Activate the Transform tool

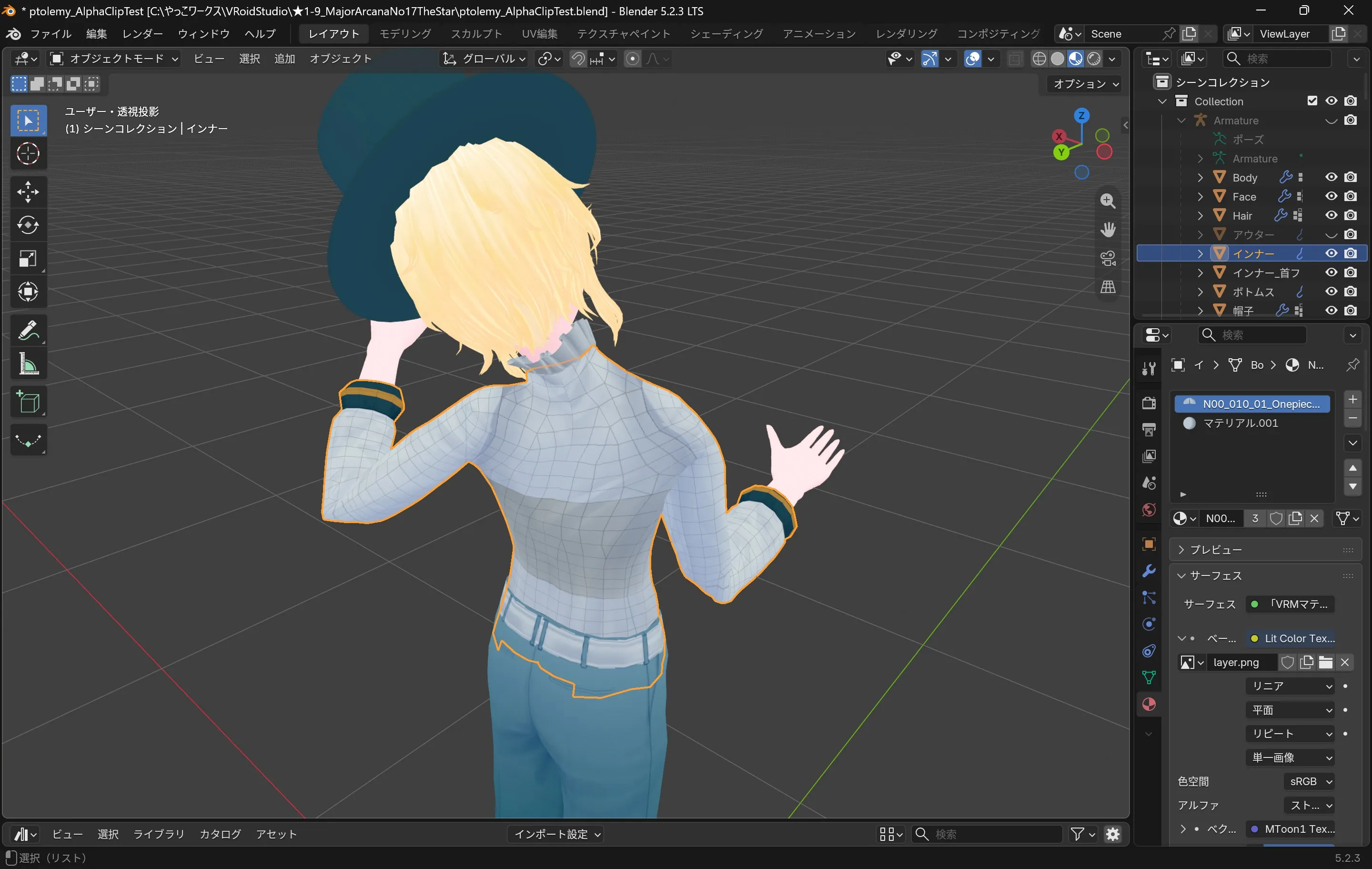coord(28,292)
